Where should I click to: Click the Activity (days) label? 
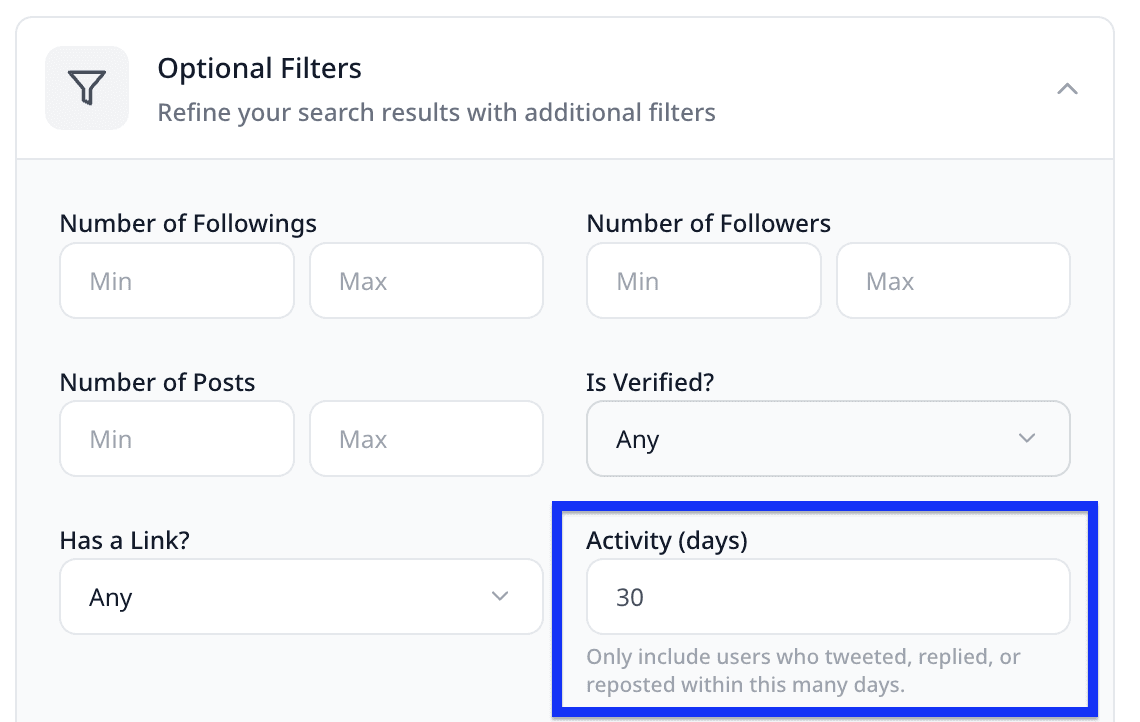pos(666,540)
